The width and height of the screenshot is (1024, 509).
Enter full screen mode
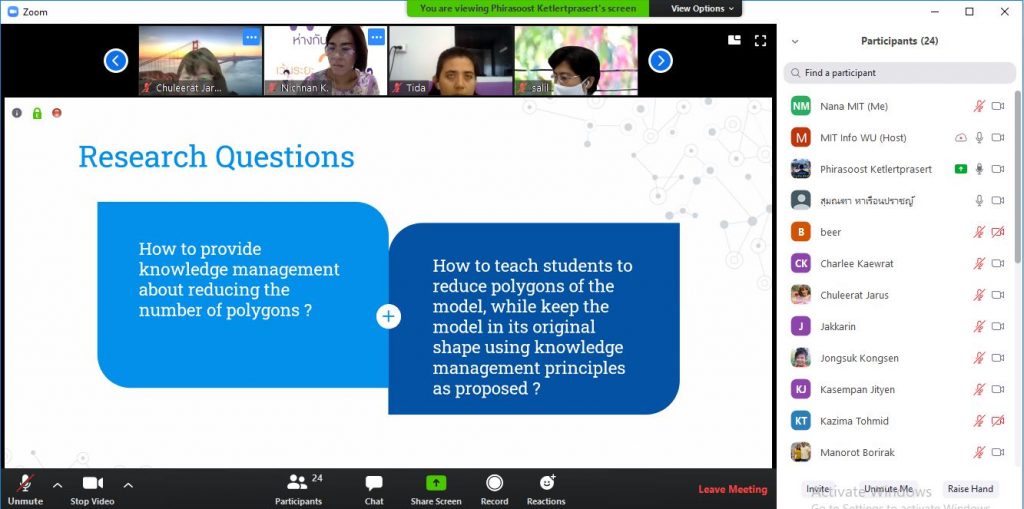(760, 40)
